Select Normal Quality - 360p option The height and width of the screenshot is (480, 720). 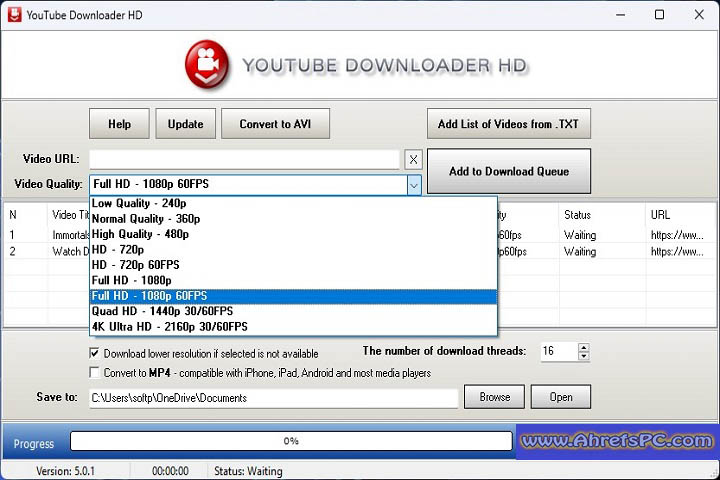click(x=293, y=219)
